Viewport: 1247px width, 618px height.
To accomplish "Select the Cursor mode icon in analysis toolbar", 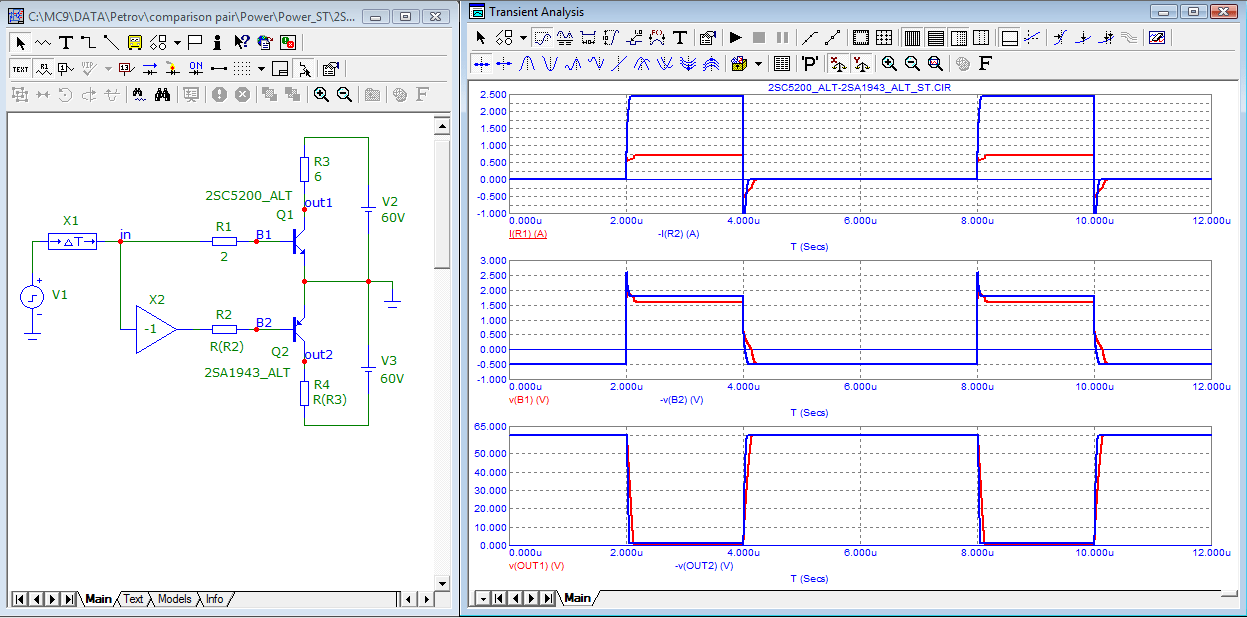I will pyautogui.click(x=564, y=38).
